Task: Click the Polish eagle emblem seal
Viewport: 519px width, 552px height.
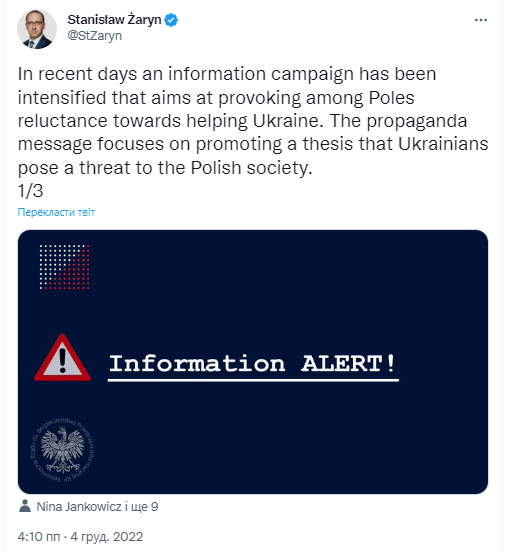Action: coord(62,450)
